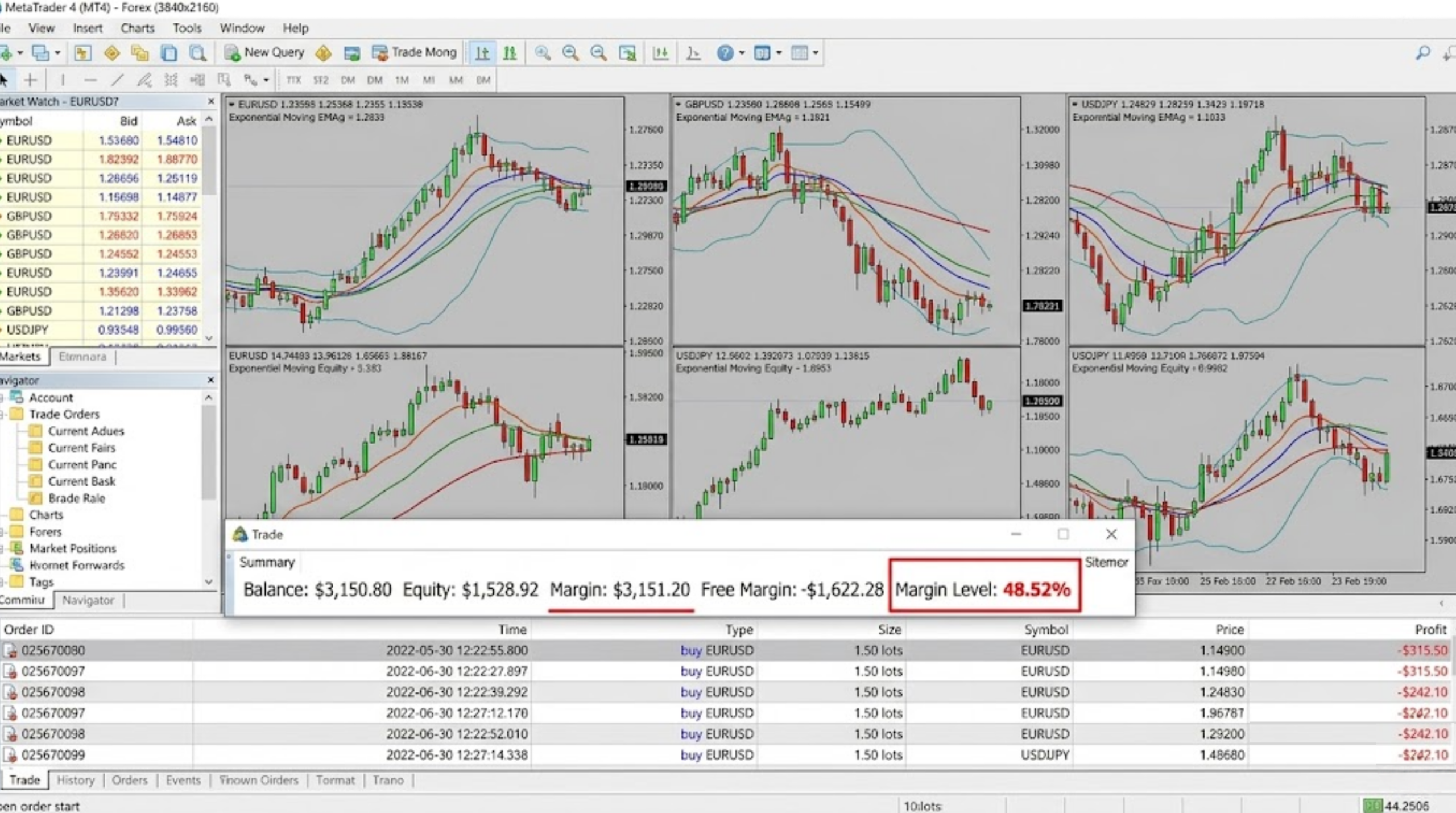
Task: Pick the horizontal line drawing tool
Action: pos(90,80)
